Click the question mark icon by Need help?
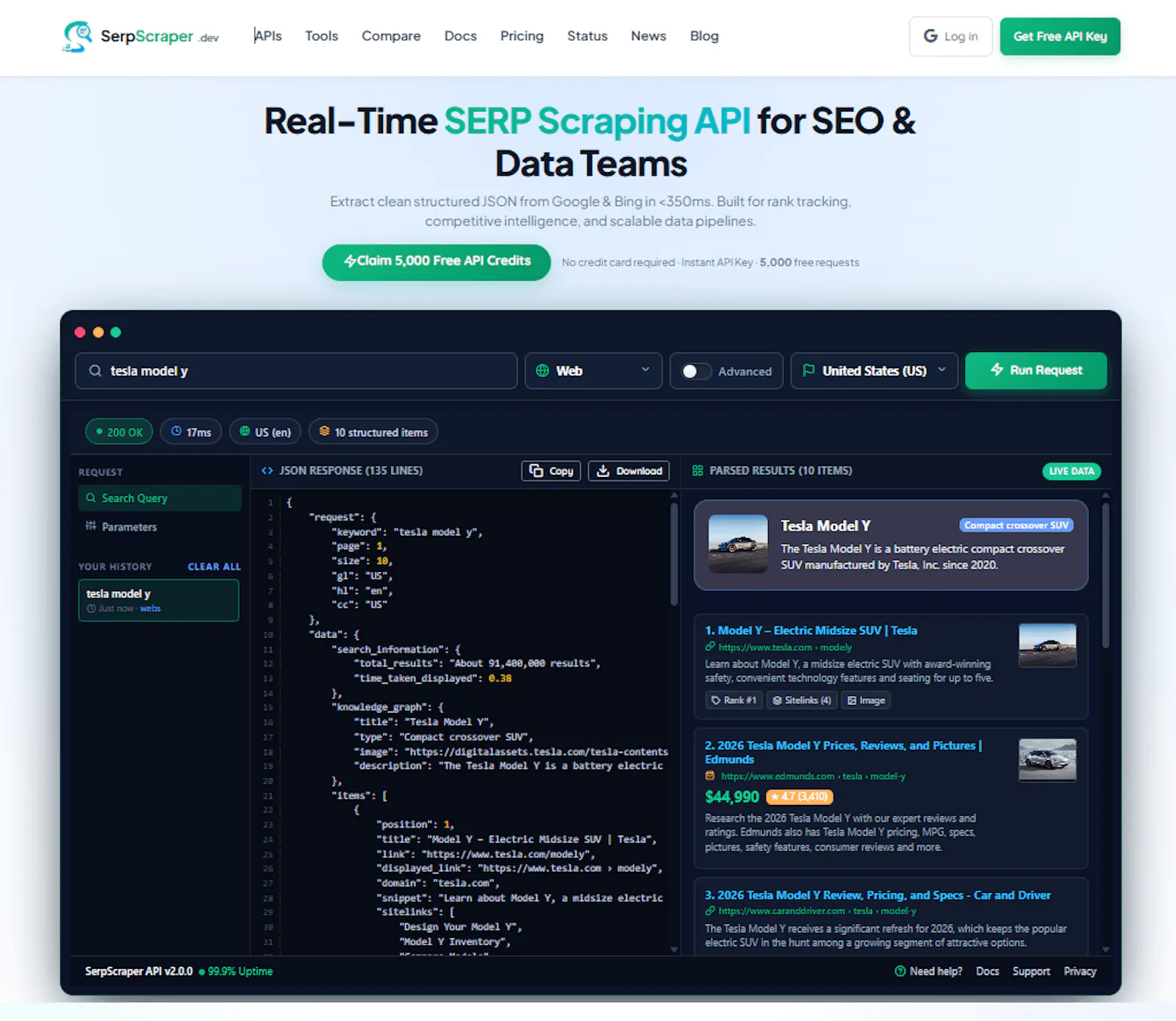 click(900, 971)
